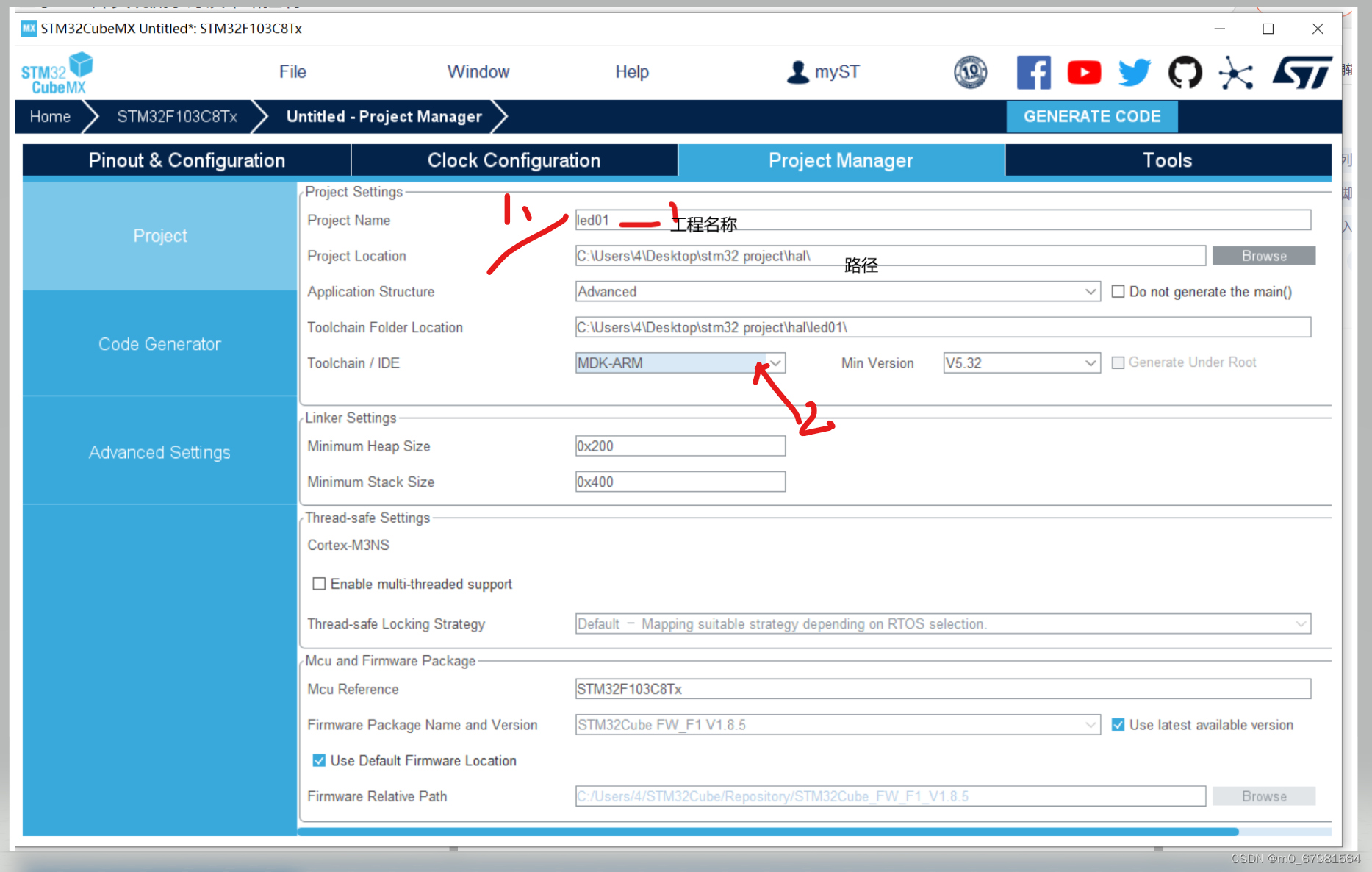Click the MX window title bar icon

click(x=29, y=29)
